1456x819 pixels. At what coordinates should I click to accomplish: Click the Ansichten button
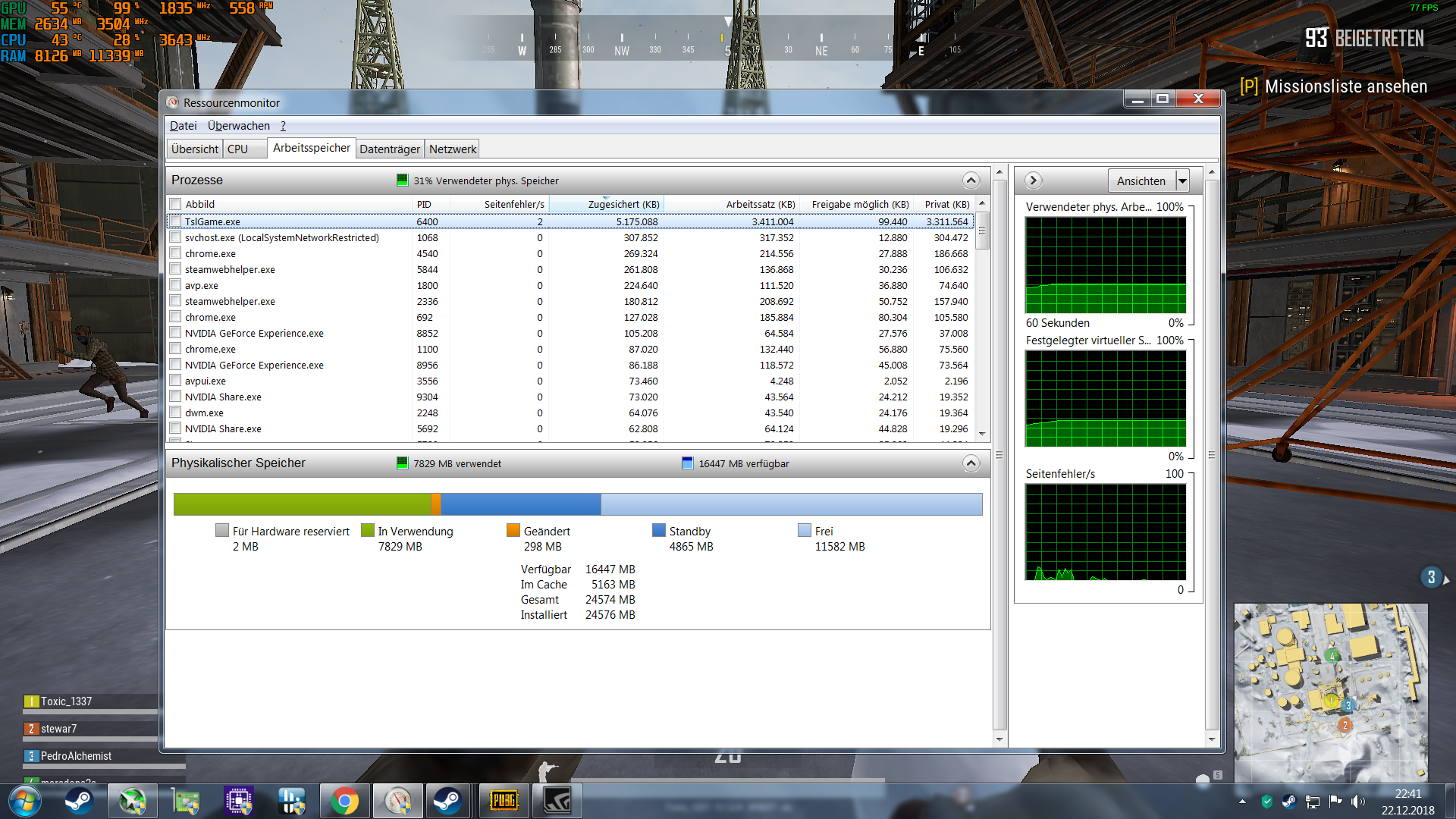click(x=1141, y=180)
